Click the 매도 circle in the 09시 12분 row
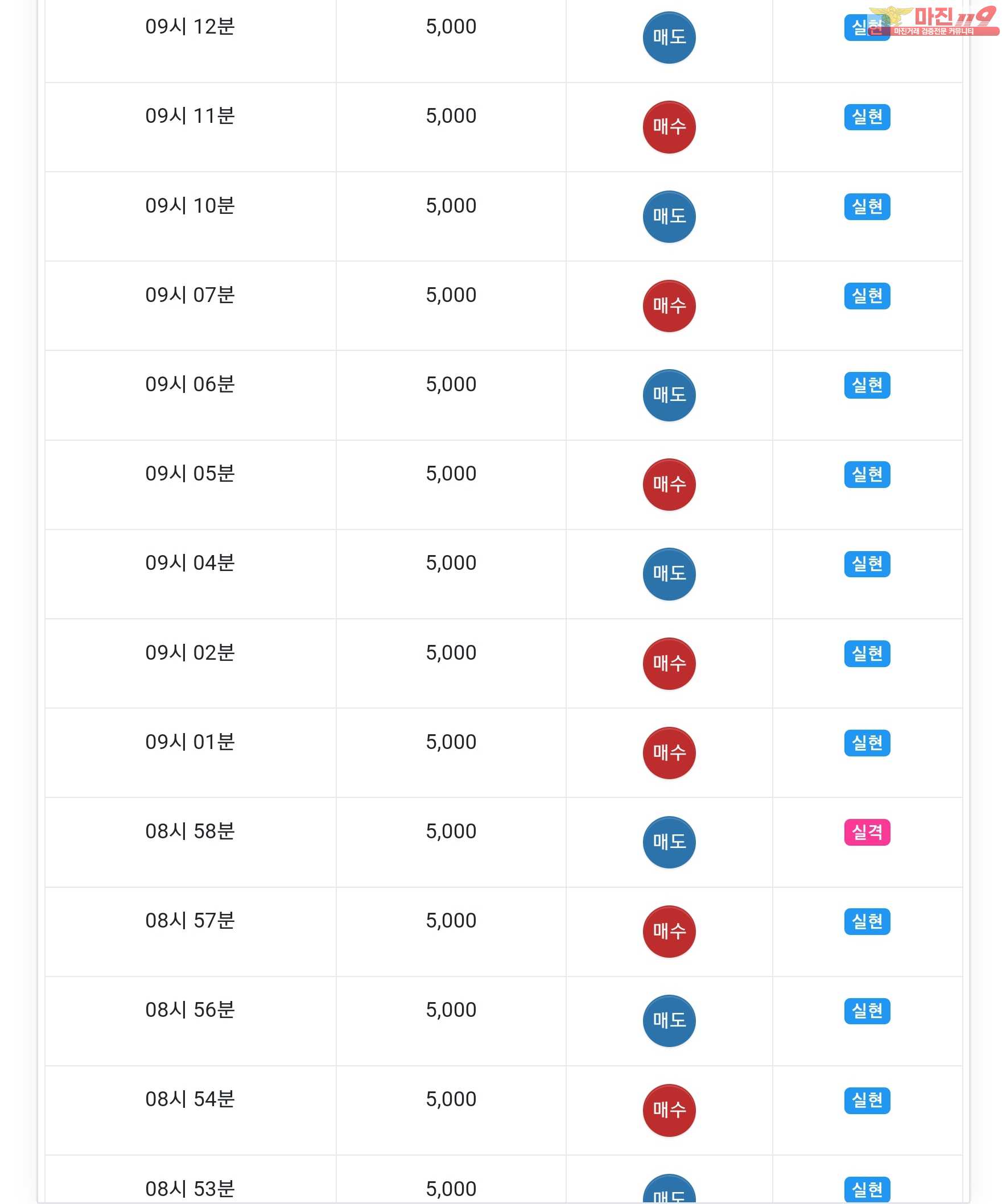This screenshot has height=1204, width=1006. point(669,38)
